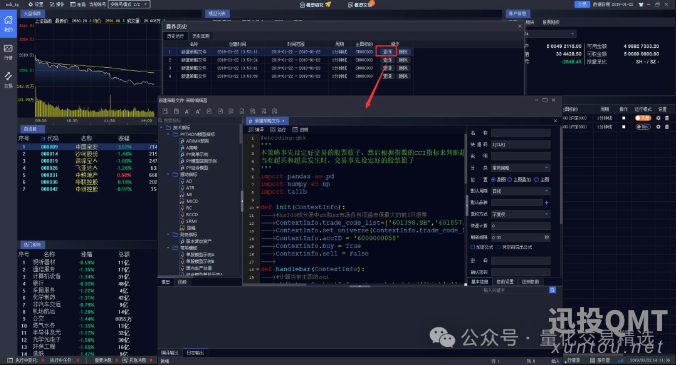Image resolution: width=678 pixels, height=366 pixels.
Task: Toggle run-mode switch in second strategy row
Action: [x=643, y=127]
